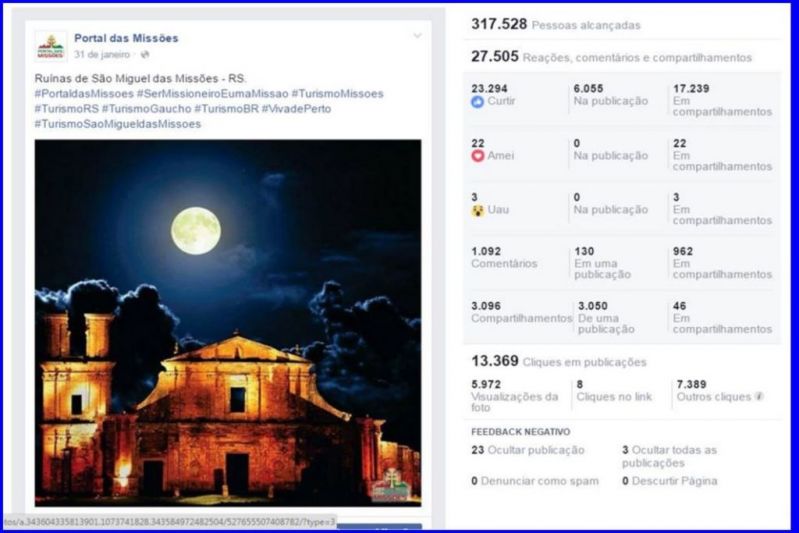The width and height of the screenshot is (799, 533).
Task: Click the blue Curtir thumbs-up icon
Action: (x=477, y=102)
